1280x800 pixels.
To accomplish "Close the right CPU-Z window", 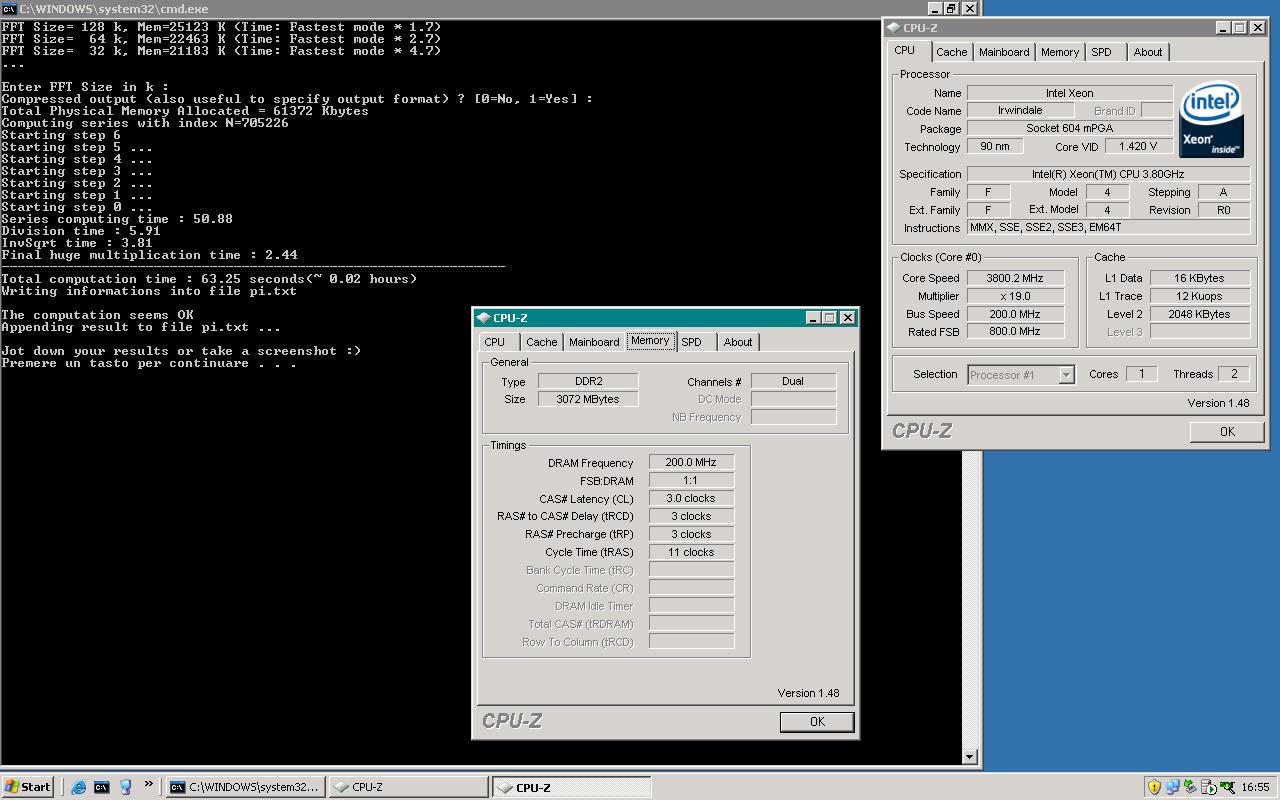I will pos(1258,28).
